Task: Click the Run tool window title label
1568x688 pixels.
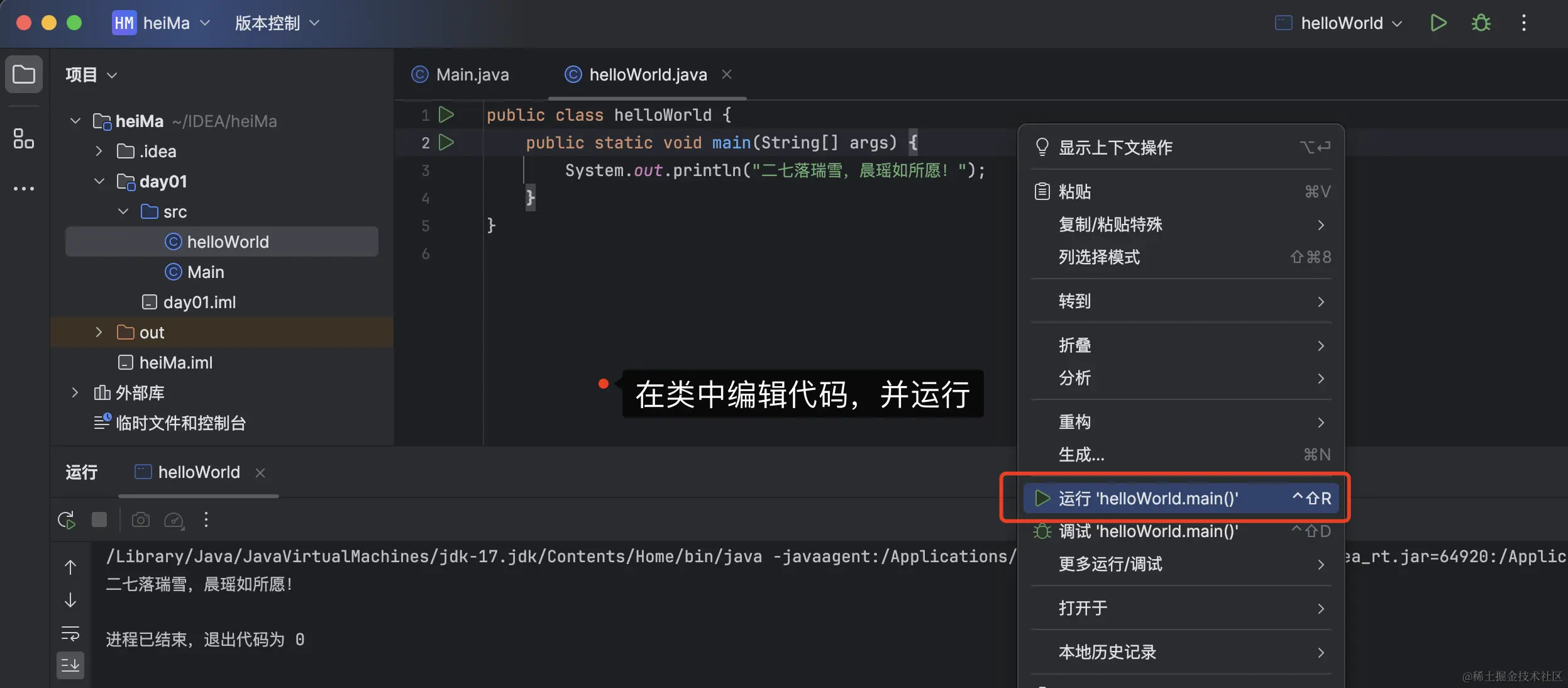Action: tap(82, 472)
